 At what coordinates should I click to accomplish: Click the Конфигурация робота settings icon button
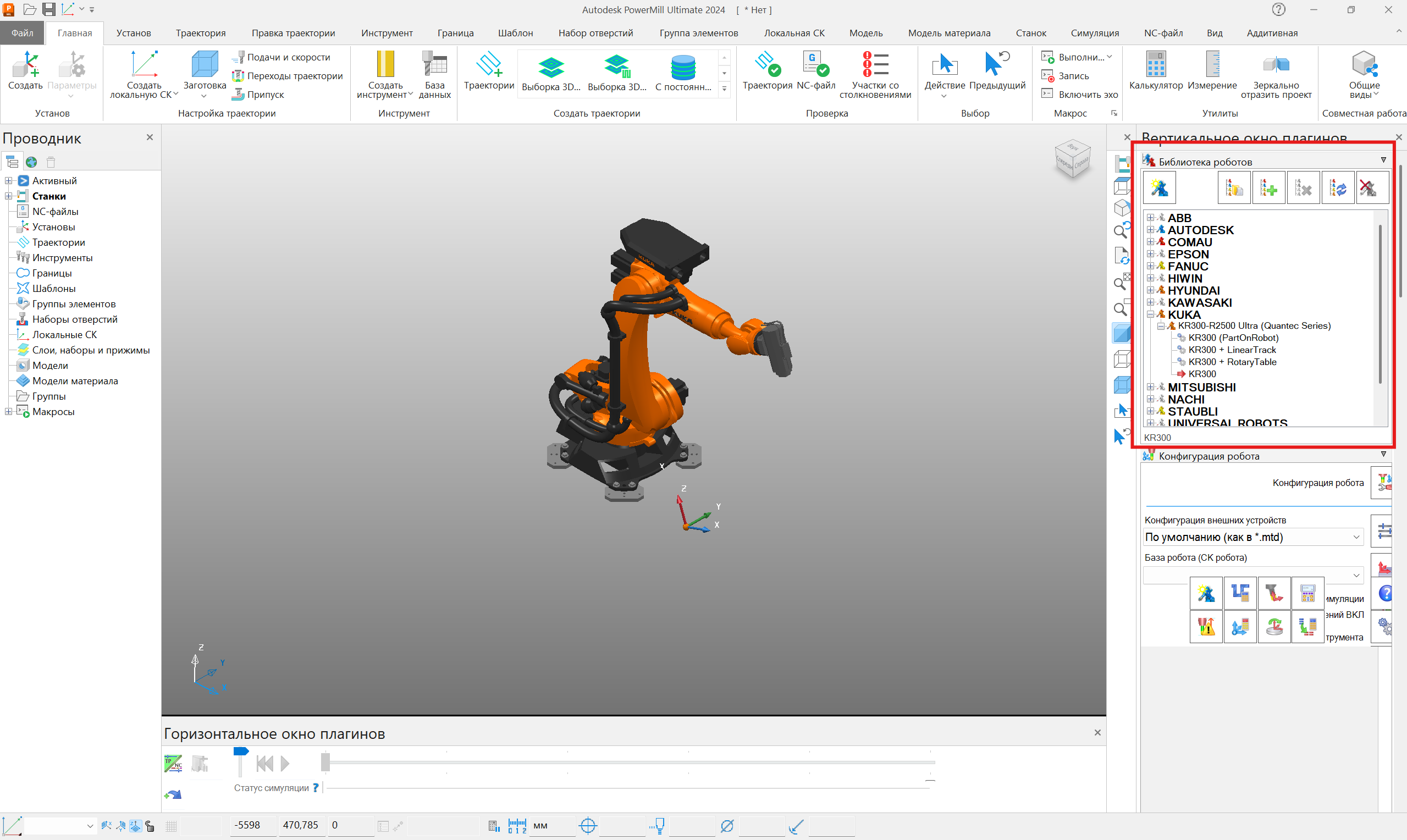pos(1382,482)
